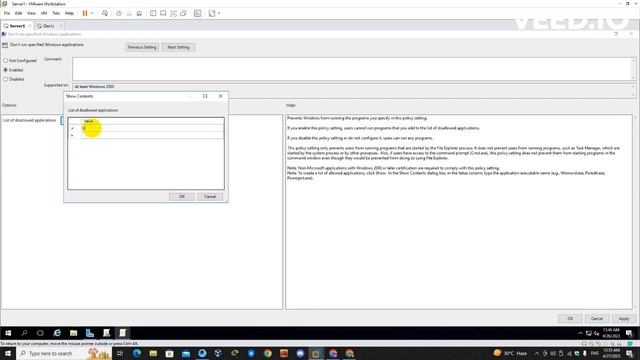The width and height of the screenshot is (640, 360).
Task: Click the guest VM Start button
Action: 8,333
